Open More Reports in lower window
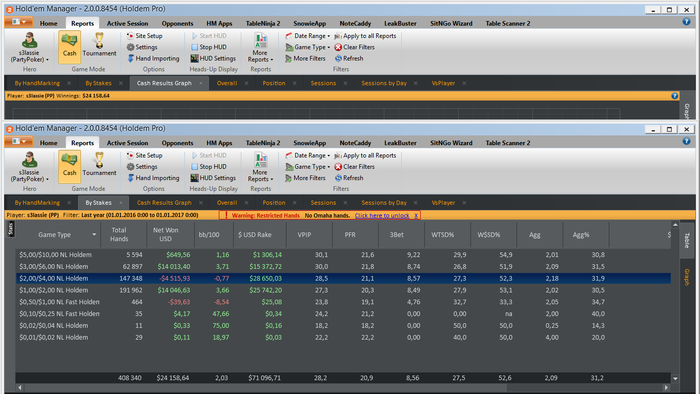This screenshot has width=700, height=394. click(x=260, y=166)
